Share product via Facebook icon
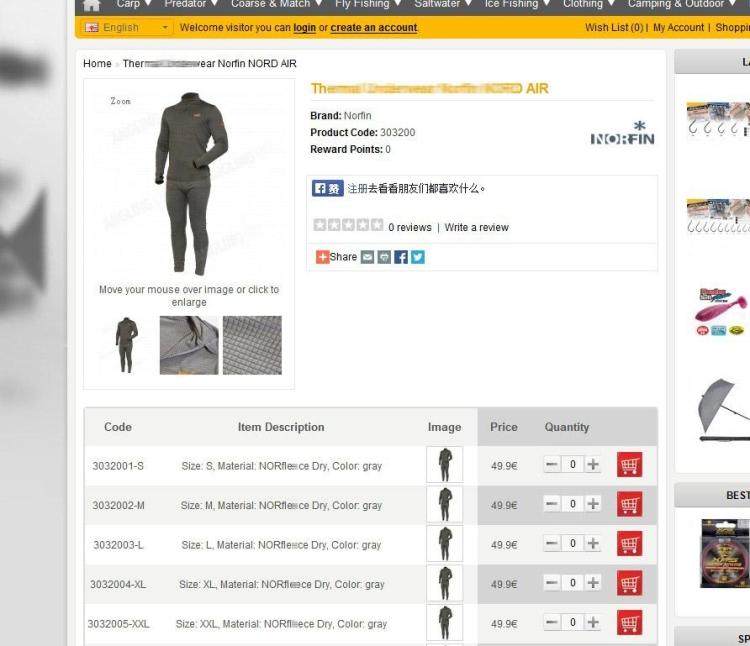The width and height of the screenshot is (750, 646). (401, 257)
